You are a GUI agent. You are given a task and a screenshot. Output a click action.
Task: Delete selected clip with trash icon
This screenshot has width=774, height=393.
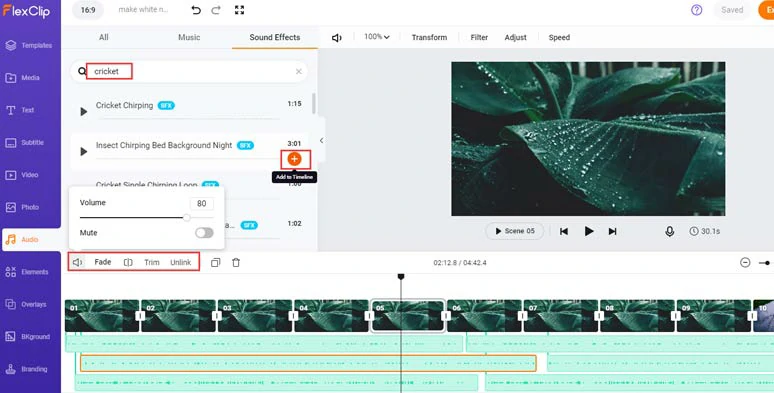click(236, 263)
